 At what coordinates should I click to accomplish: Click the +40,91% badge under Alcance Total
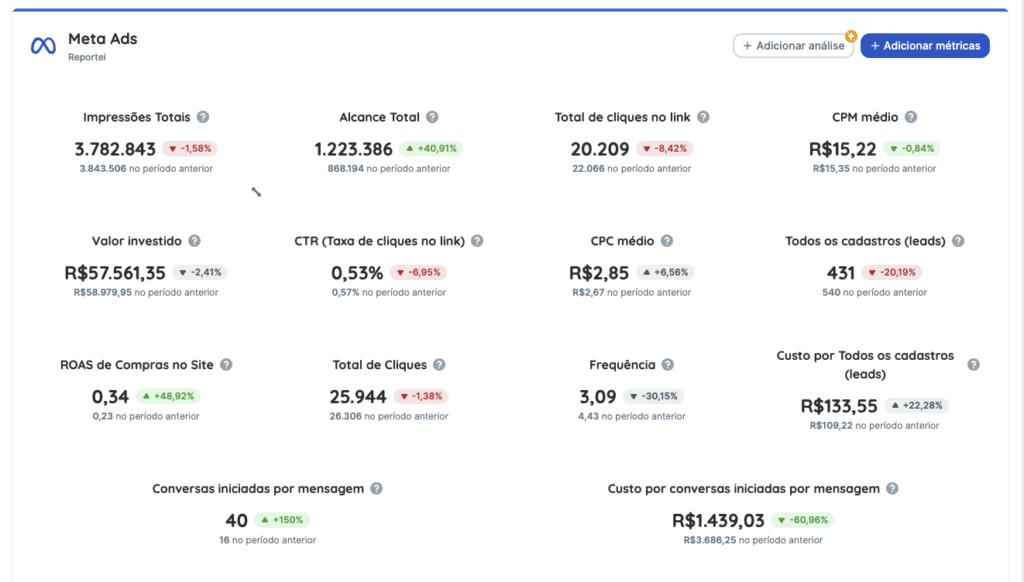pyautogui.click(x=431, y=149)
